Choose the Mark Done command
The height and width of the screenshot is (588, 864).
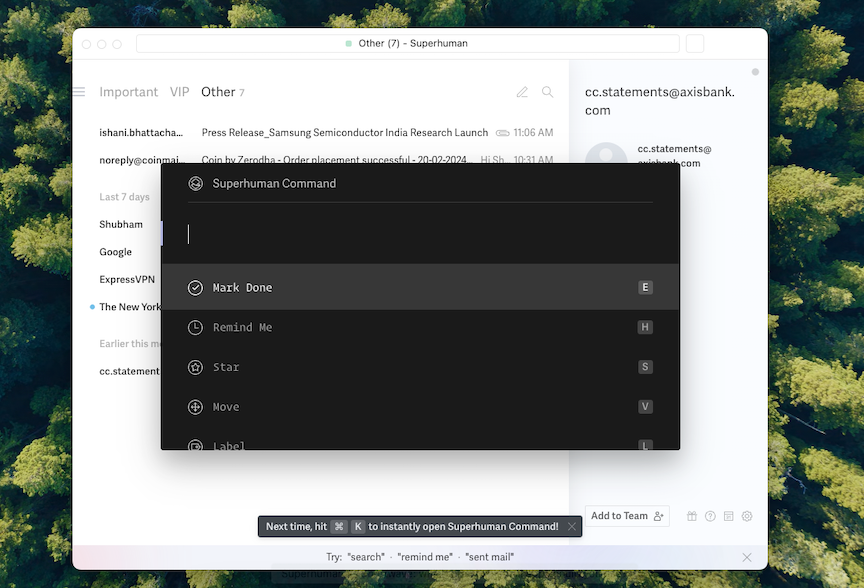[x=420, y=287]
